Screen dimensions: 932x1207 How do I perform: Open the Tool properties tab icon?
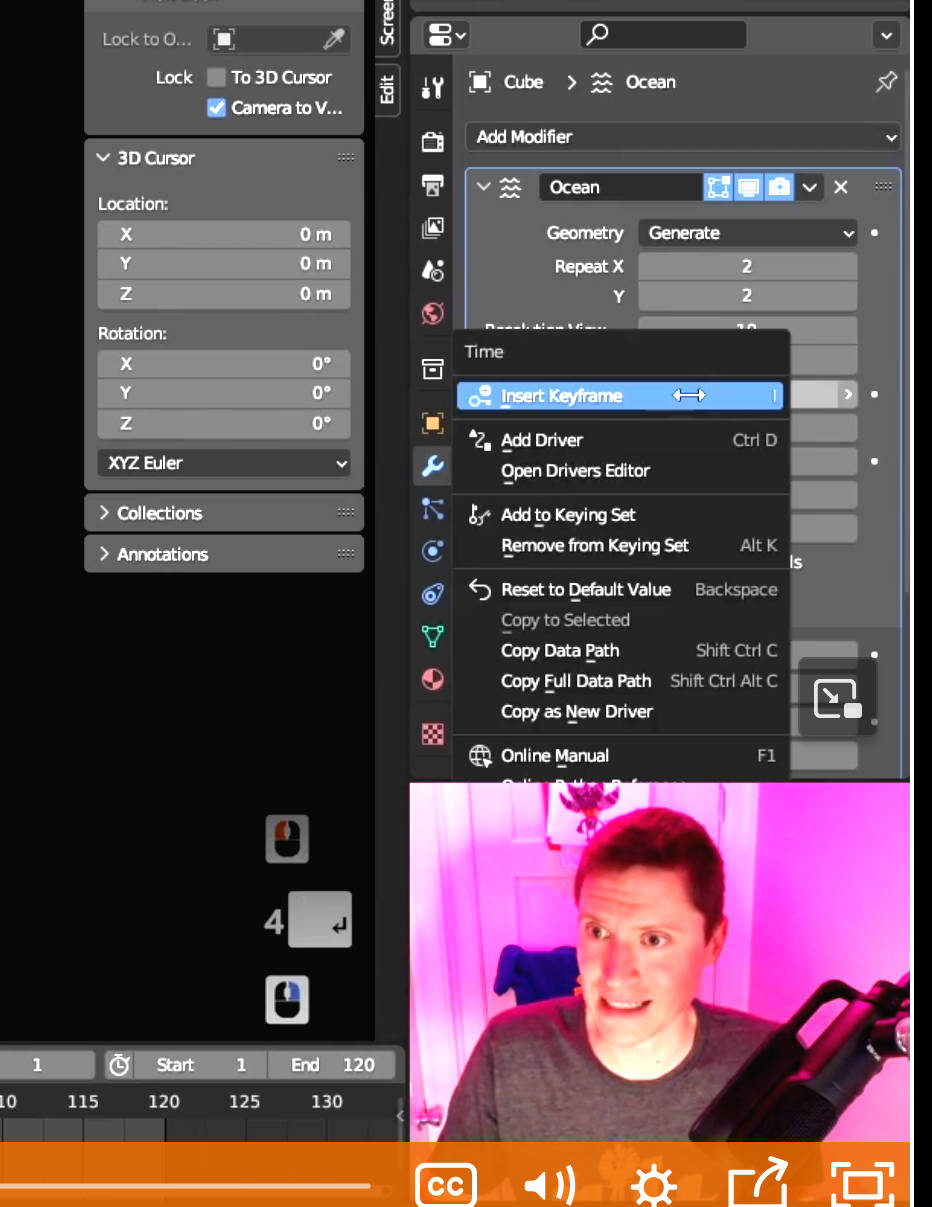(432, 88)
